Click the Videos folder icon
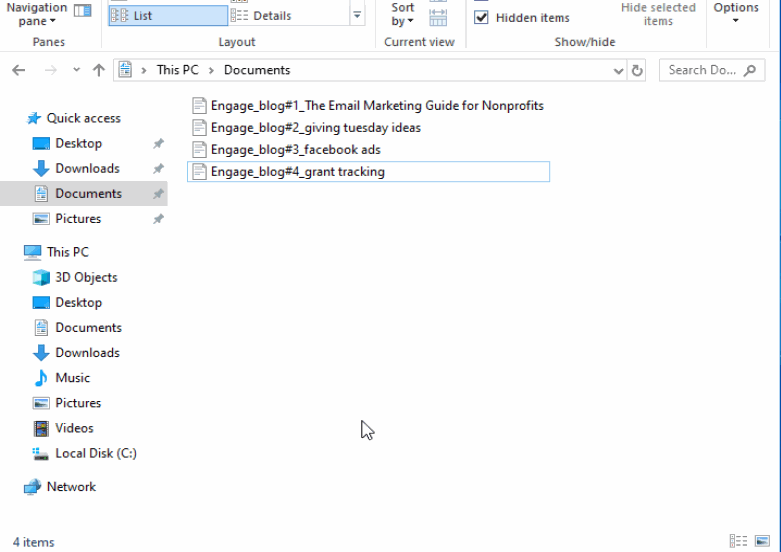The height and width of the screenshot is (552, 781). (x=41, y=428)
